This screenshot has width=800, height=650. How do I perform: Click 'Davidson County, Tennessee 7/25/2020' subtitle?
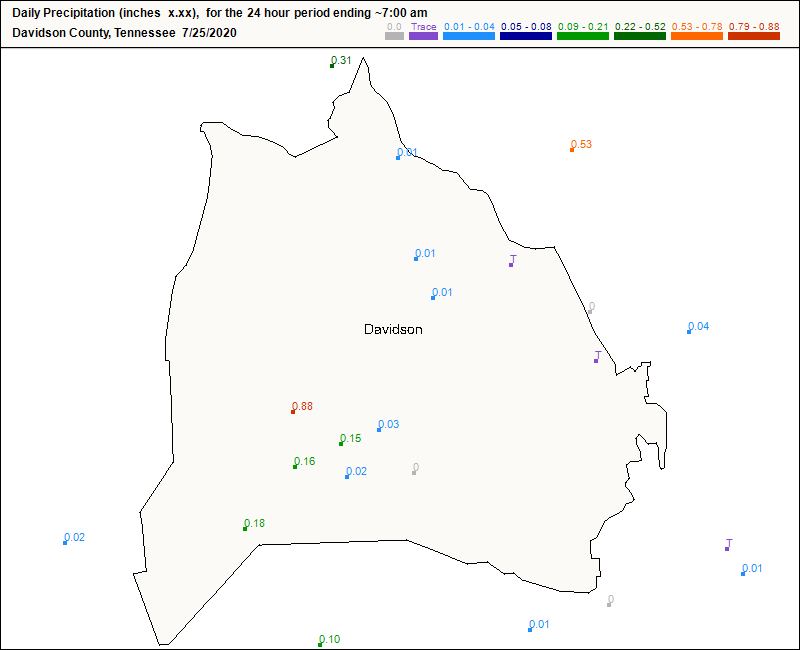[124, 33]
